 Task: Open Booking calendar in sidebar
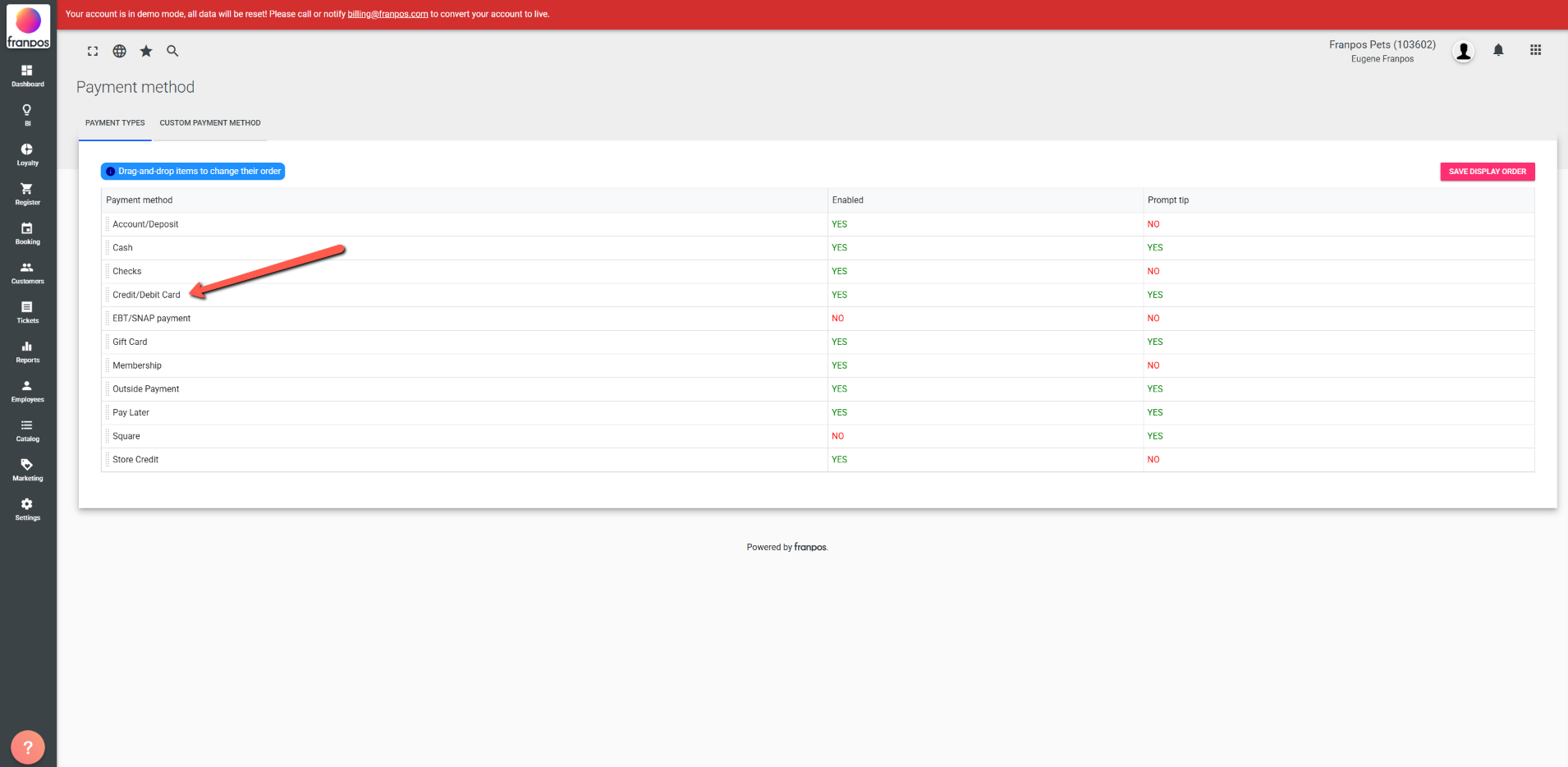click(27, 232)
